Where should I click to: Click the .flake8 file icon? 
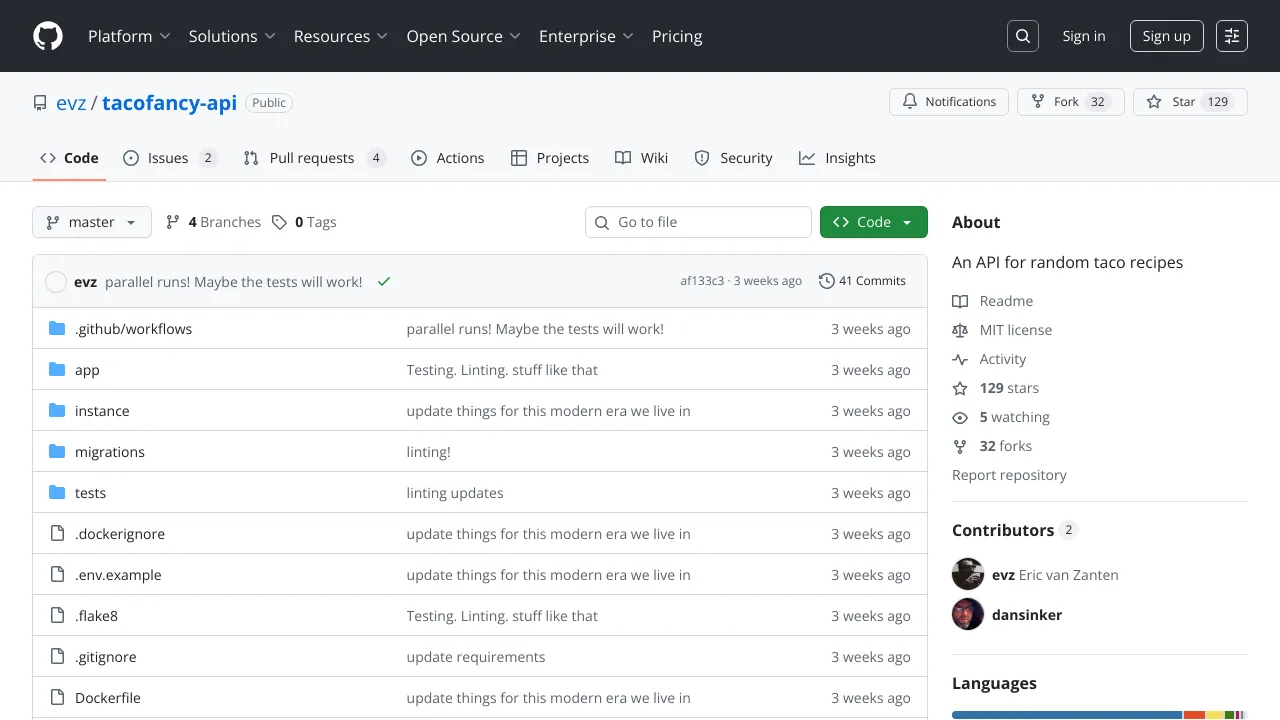[57, 616]
